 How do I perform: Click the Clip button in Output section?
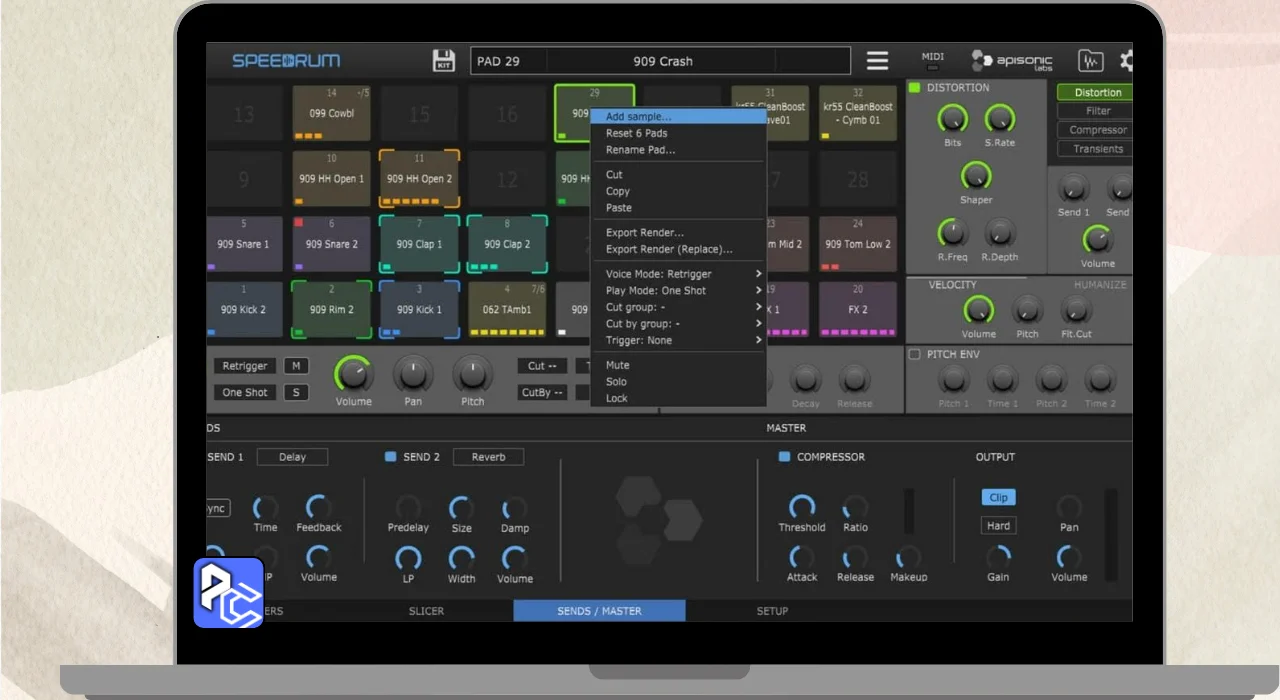(x=998, y=497)
